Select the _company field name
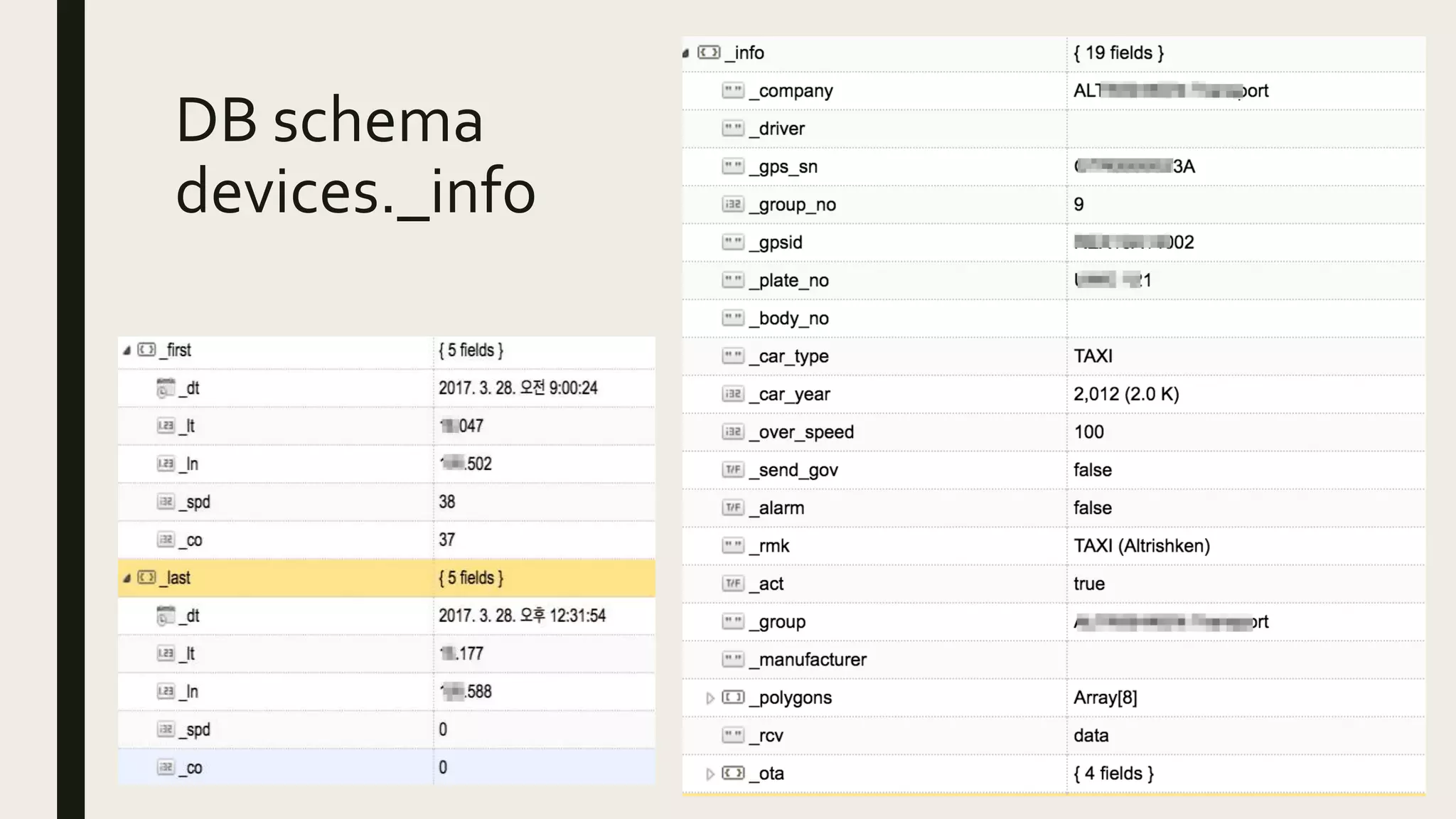 click(x=791, y=91)
